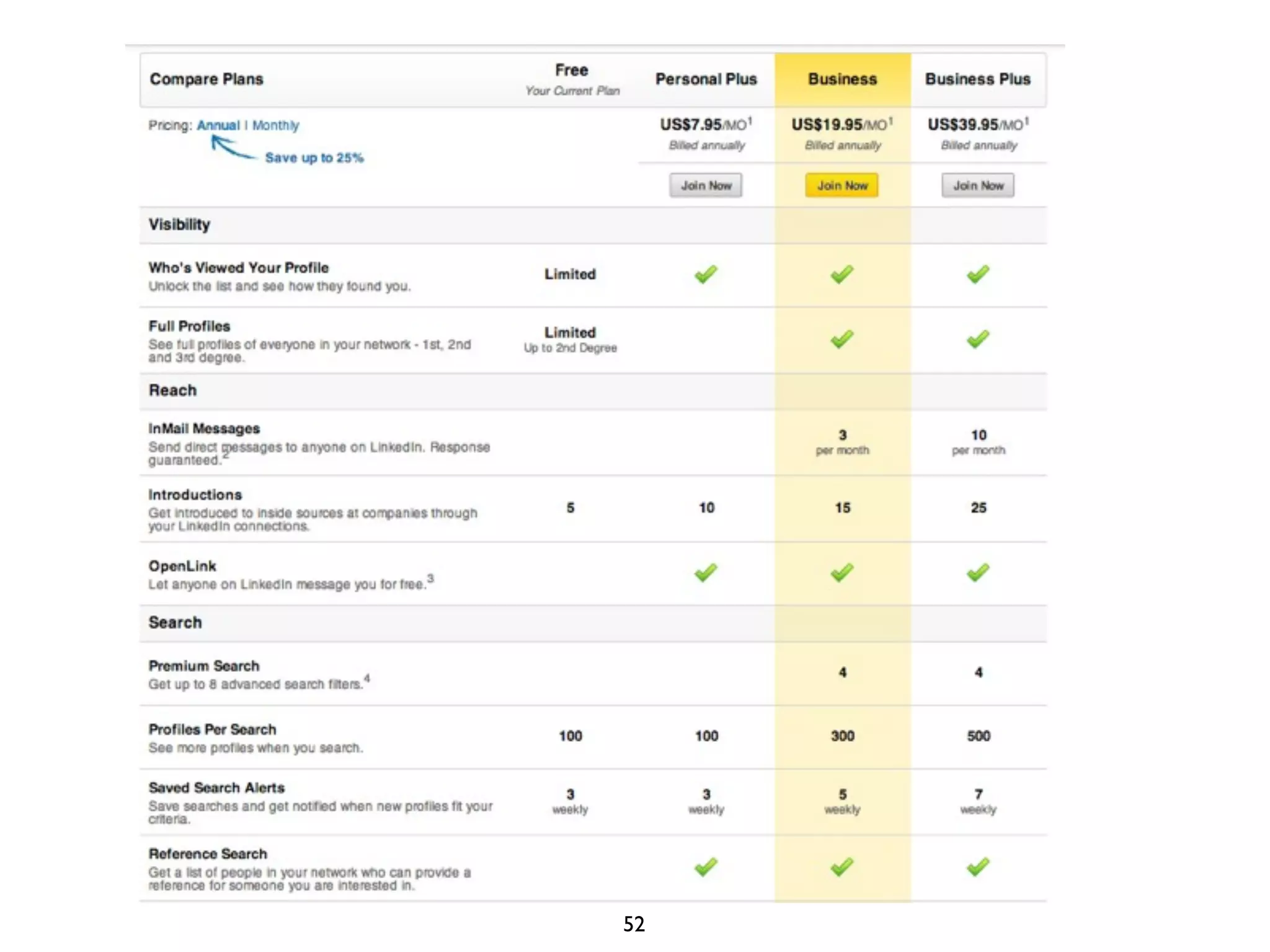1270x952 pixels.
Task: Click Business Plus checkmark in Reference Search row
Action: 978,866
